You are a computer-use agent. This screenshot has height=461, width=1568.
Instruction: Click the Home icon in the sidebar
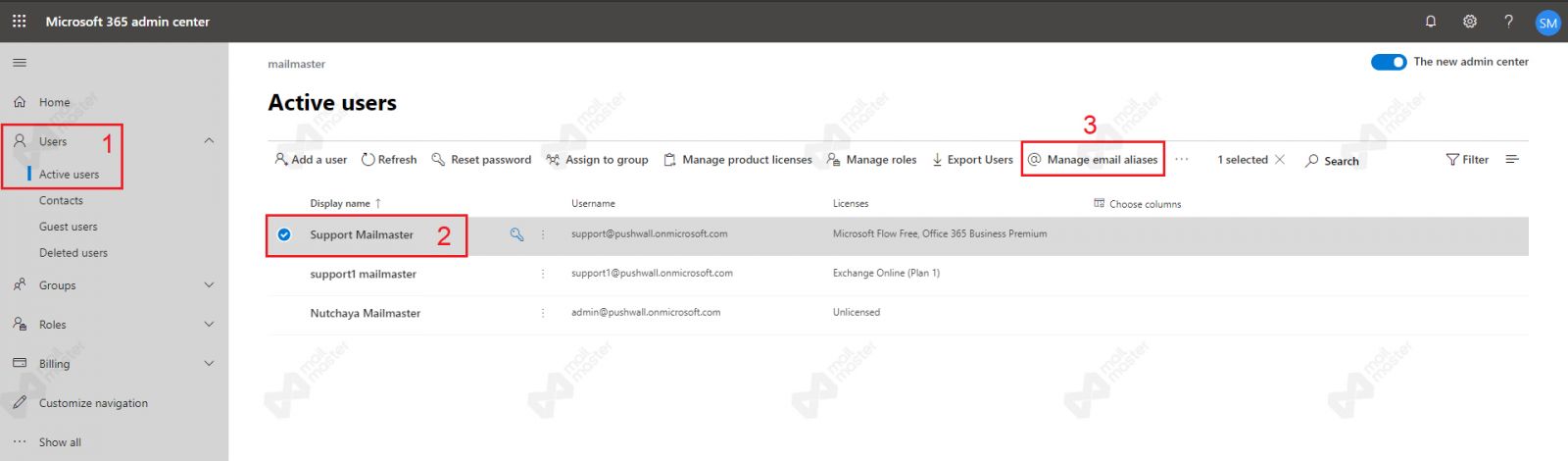pos(20,102)
